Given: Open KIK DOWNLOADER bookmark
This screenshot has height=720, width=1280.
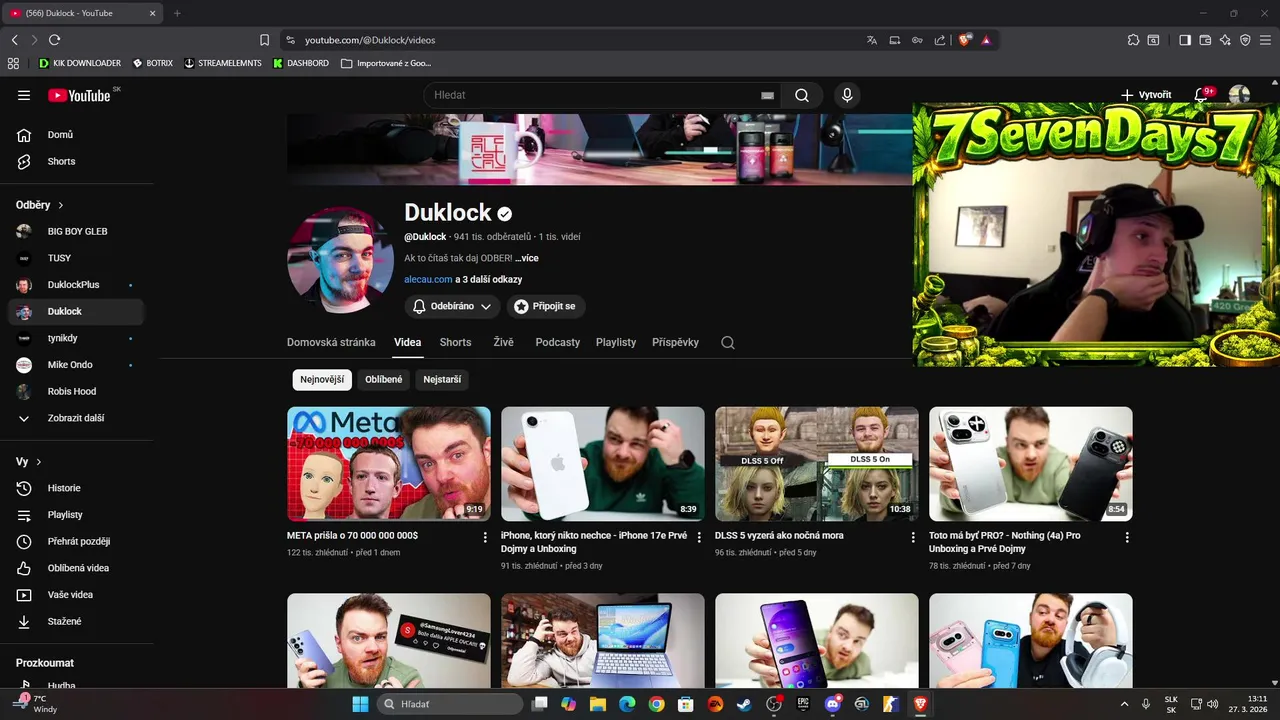Looking at the screenshot, I should 80,63.
